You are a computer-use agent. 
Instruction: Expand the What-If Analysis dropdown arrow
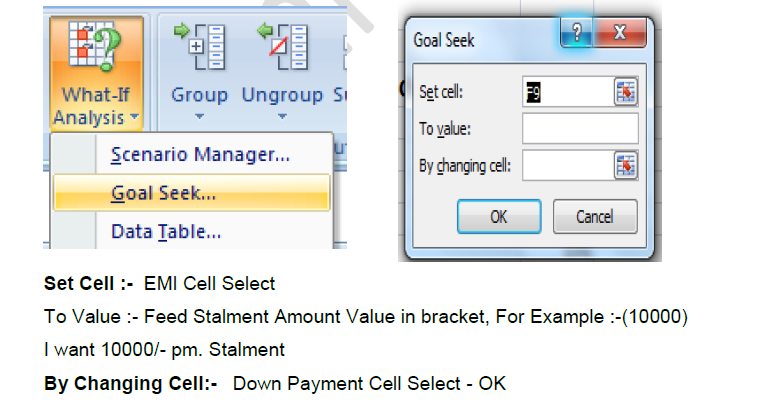point(131,119)
